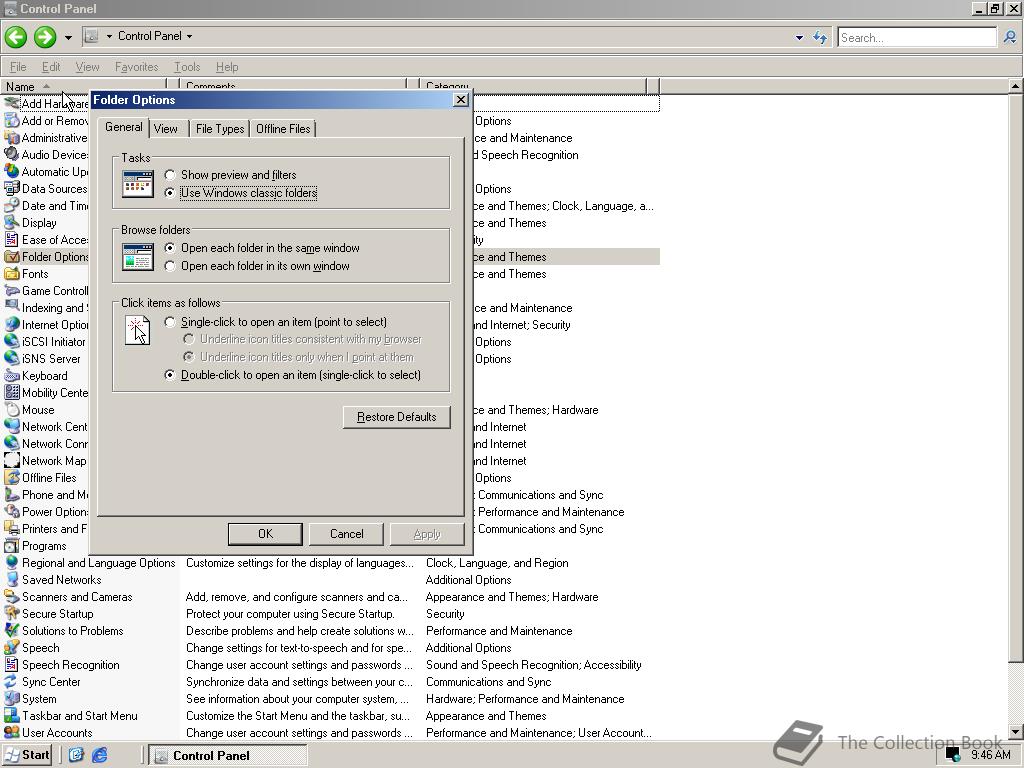
Task: Select the User Accounts icon
Action: point(12,733)
